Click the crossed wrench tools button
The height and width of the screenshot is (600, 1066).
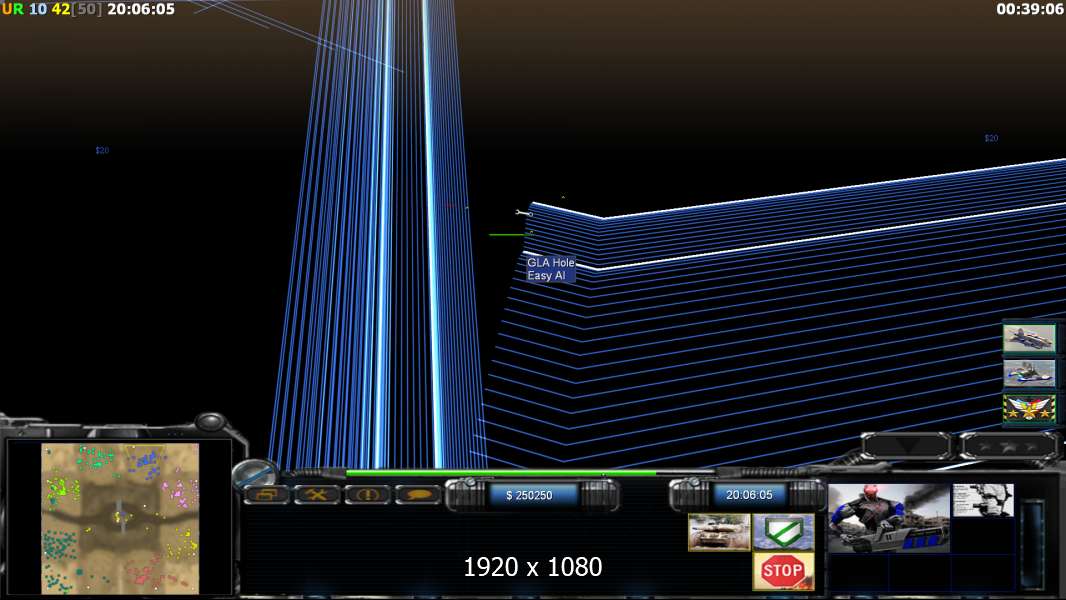316,495
